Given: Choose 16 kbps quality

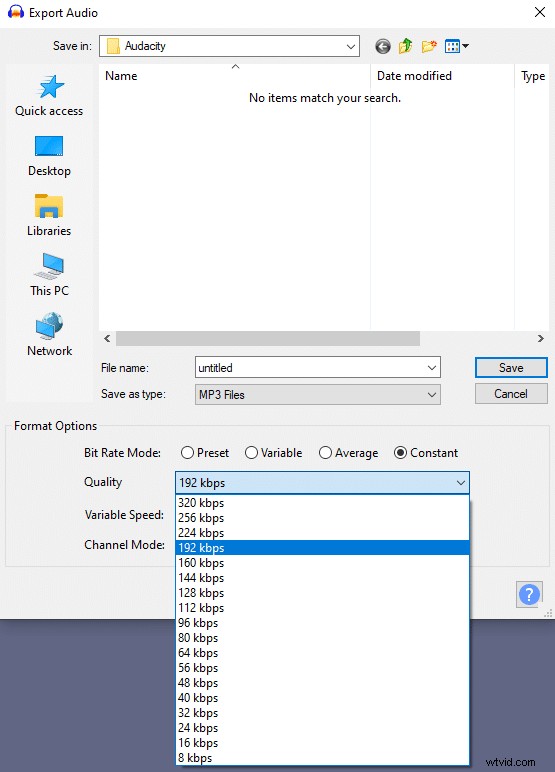Looking at the screenshot, I should [322, 743].
